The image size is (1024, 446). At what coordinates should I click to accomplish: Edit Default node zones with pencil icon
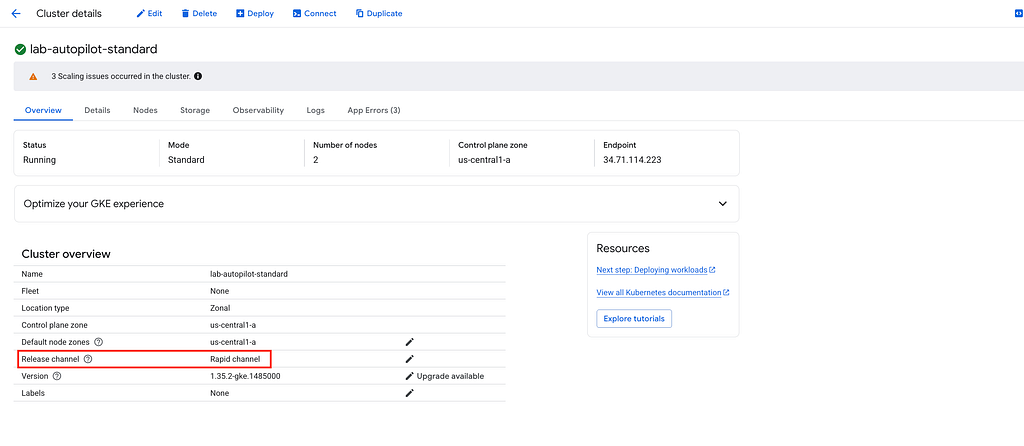(409, 342)
